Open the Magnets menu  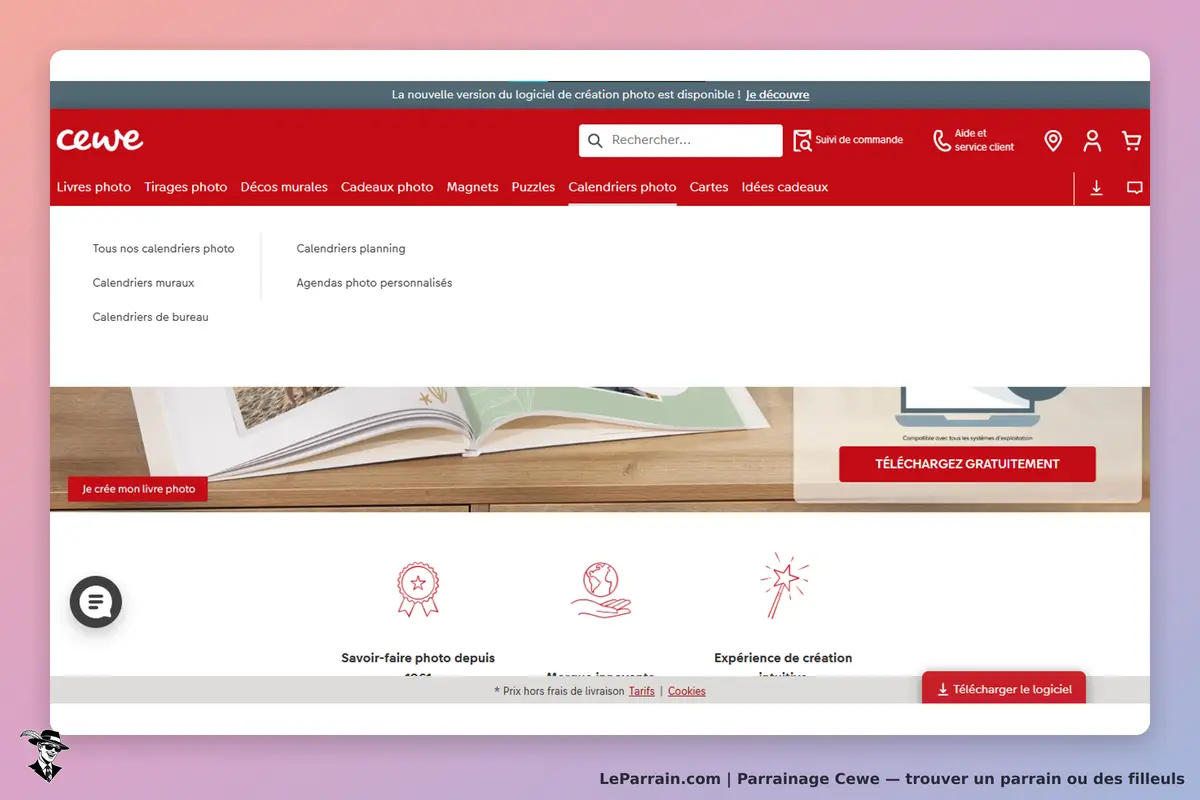pyautogui.click(x=472, y=187)
